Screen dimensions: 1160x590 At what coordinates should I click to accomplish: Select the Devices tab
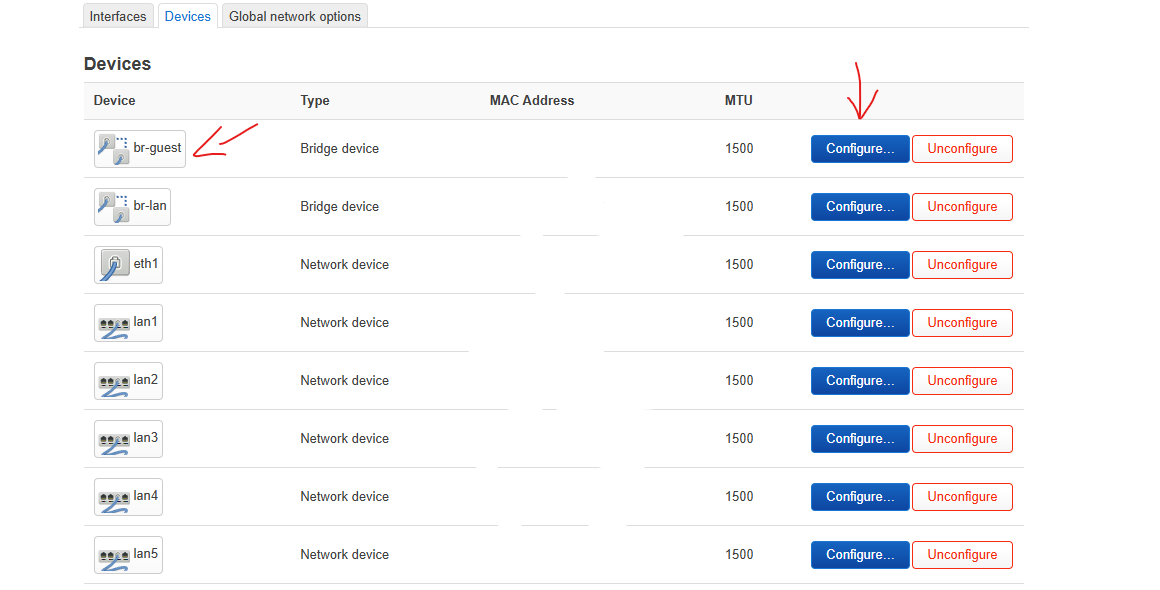(x=188, y=16)
